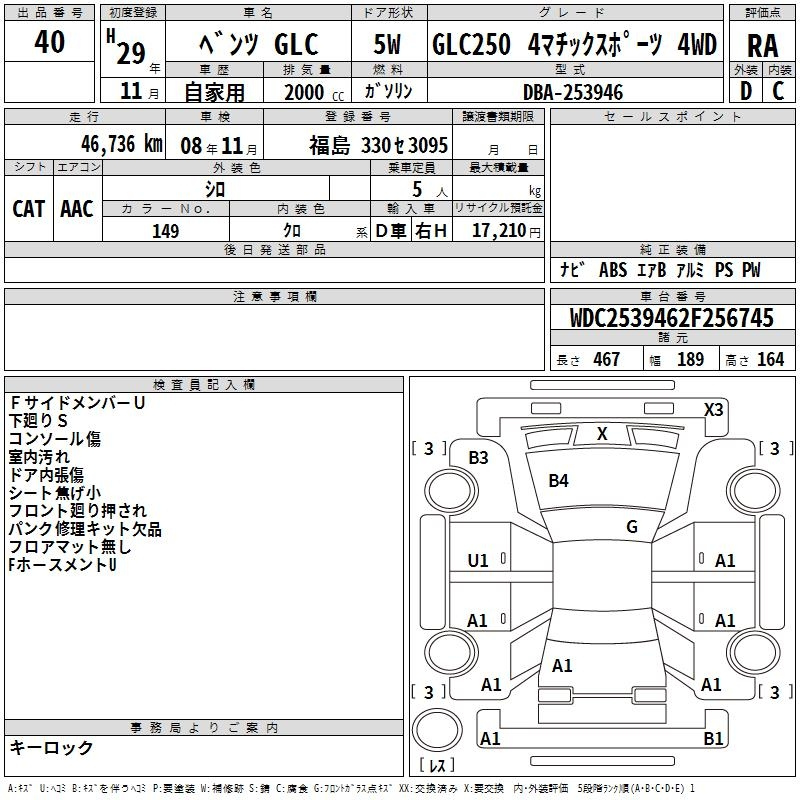Screen dimensions: 800x800
Task: Click the note 下廻りS
Action: (x=38, y=421)
